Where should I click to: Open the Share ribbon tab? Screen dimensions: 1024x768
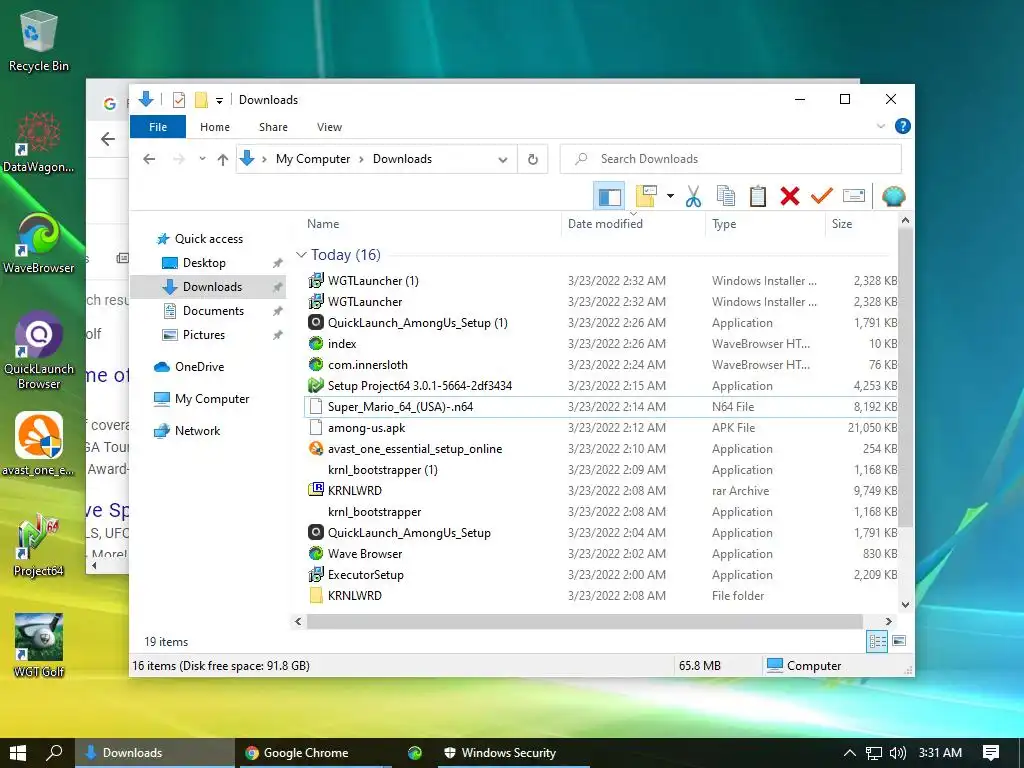pos(273,127)
